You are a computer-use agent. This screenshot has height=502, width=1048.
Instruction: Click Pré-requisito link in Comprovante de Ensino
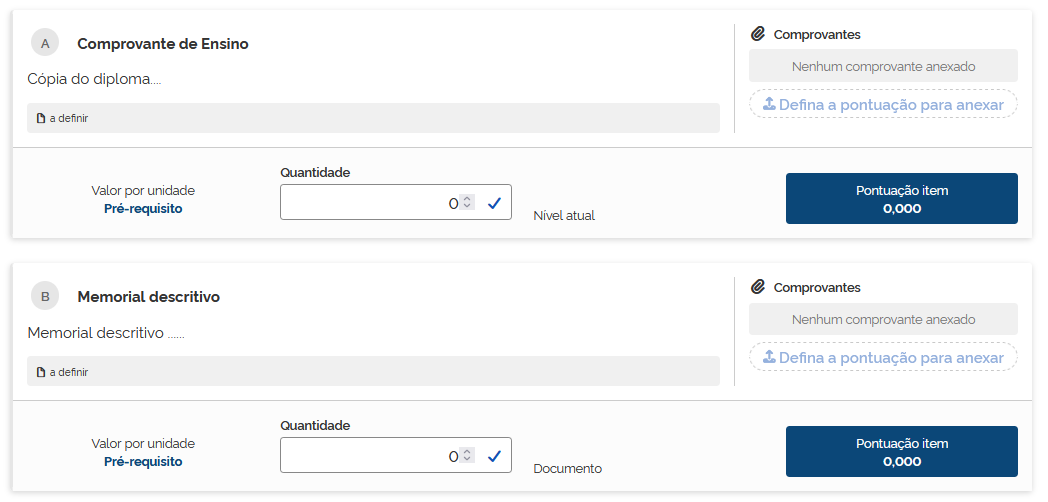143,209
